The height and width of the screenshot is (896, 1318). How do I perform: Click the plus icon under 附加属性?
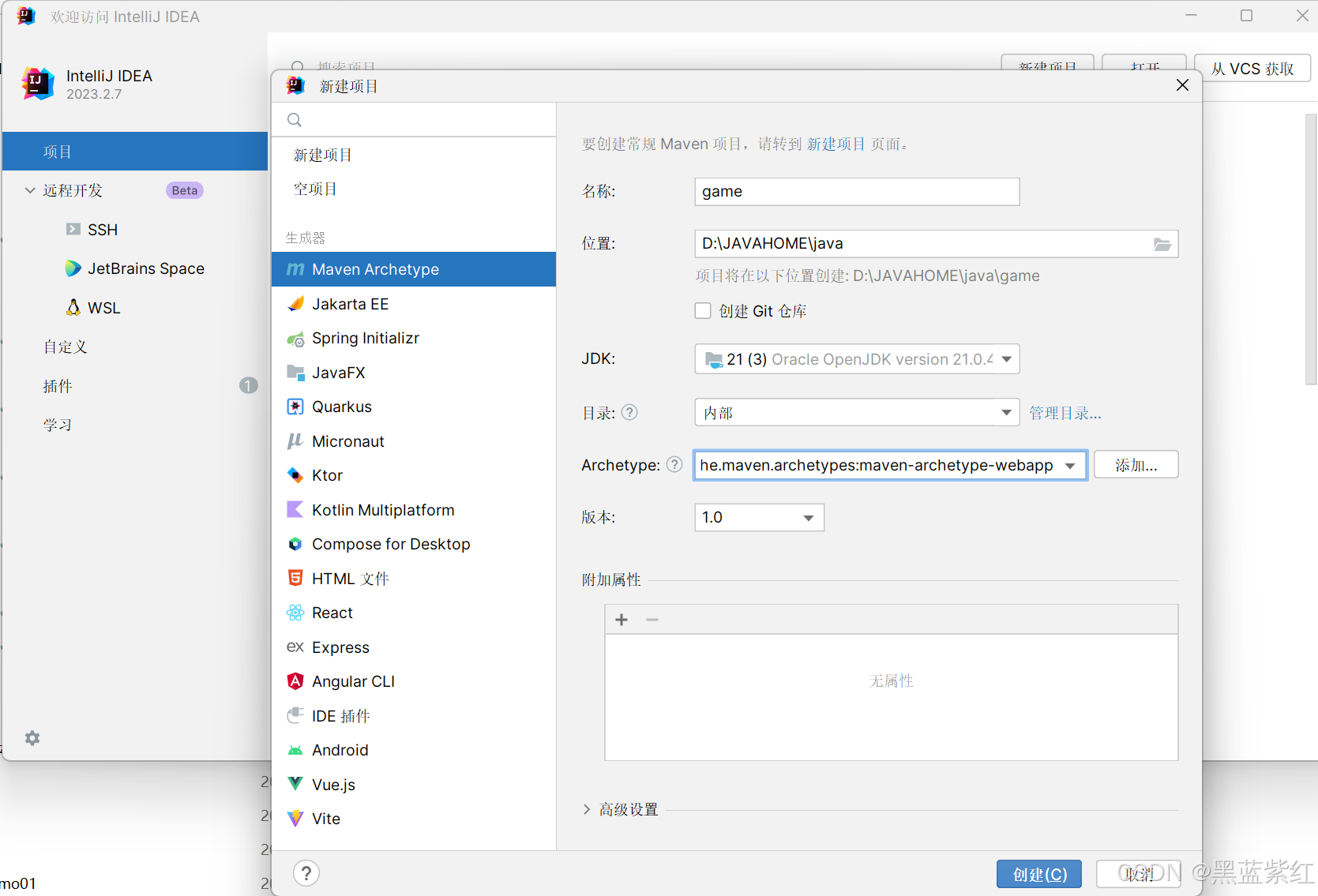tap(621, 620)
